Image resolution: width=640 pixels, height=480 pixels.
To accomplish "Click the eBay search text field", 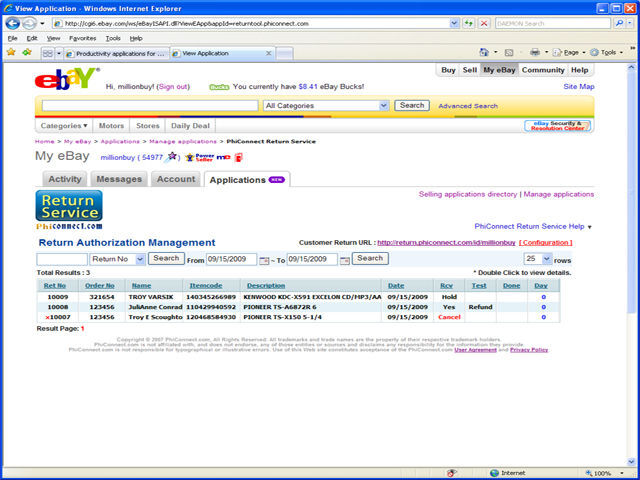I will click(x=150, y=106).
